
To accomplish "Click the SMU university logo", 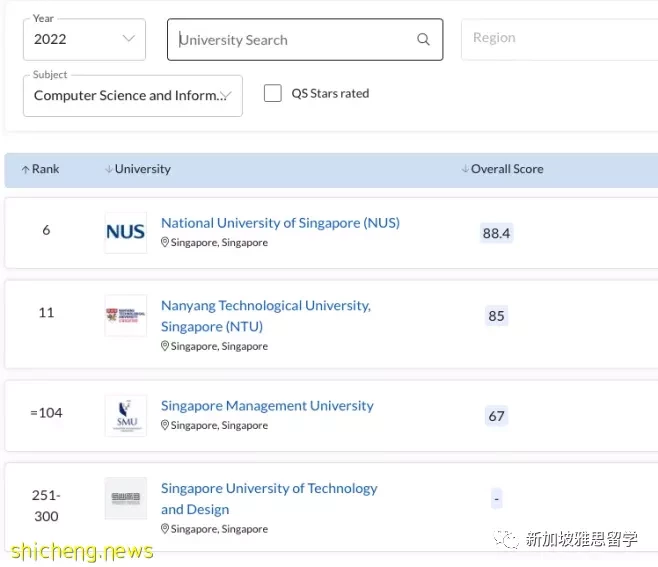I will (125, 415).
